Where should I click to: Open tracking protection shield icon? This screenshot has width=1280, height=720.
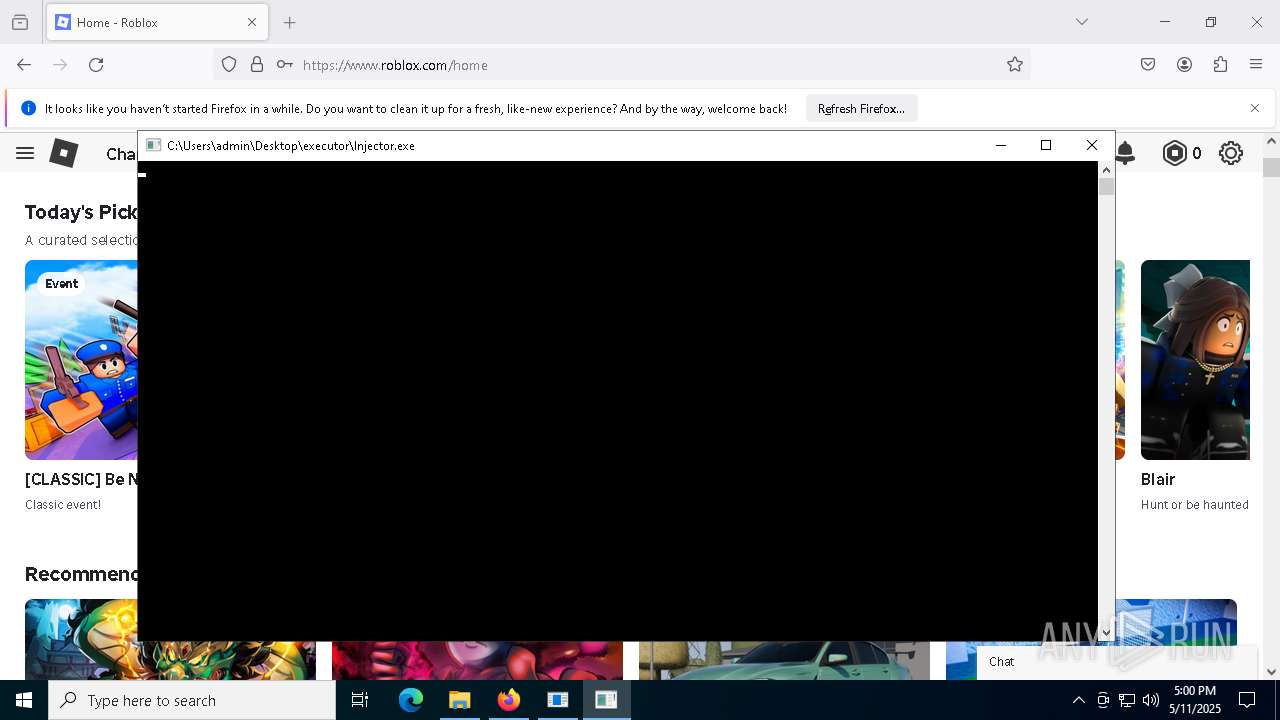click(229, 65)
